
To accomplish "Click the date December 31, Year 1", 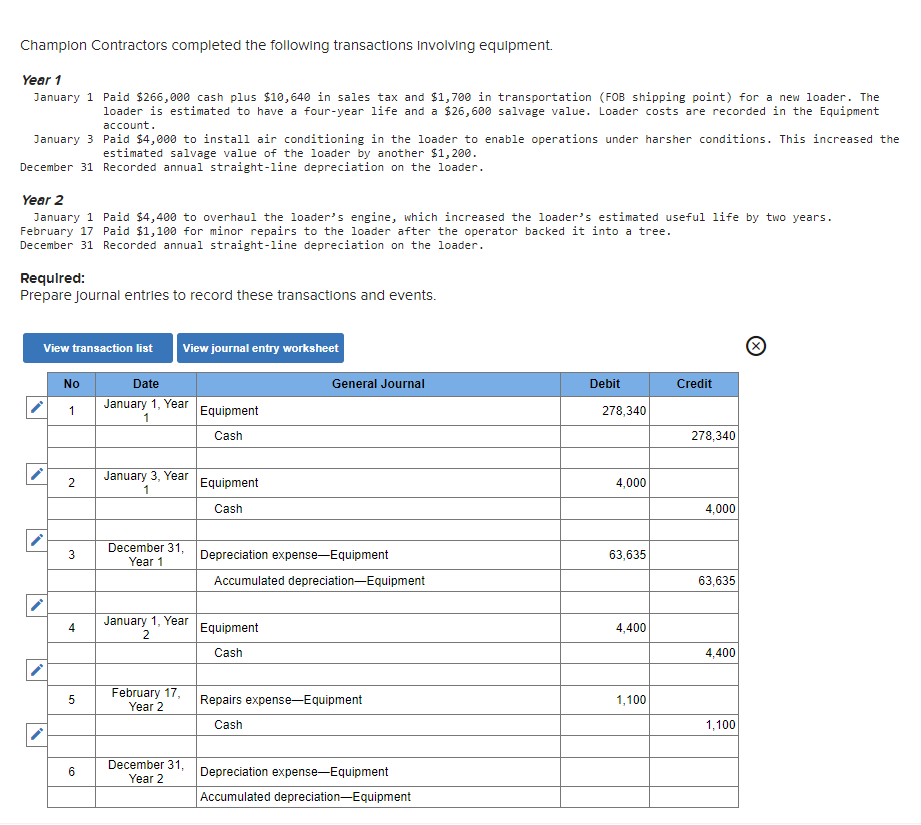I will tap(146, 555).
